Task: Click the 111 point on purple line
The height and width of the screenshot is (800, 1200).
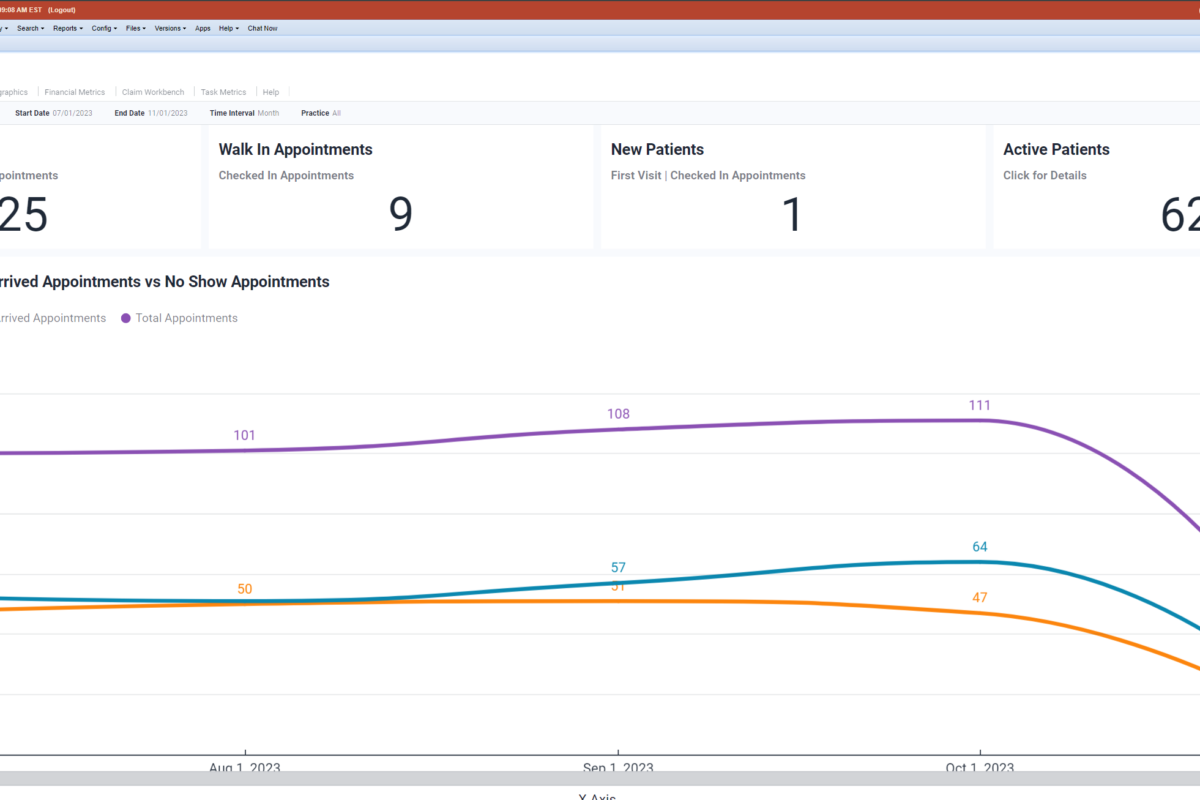Action: pyautogui.click(x=980, y=420)
